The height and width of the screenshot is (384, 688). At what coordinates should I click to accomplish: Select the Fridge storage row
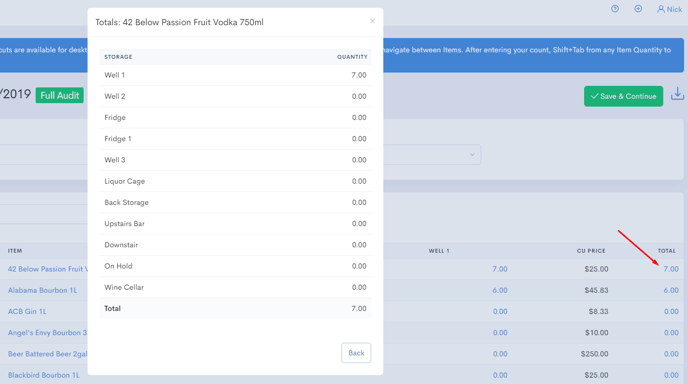(x=235, y=118)
